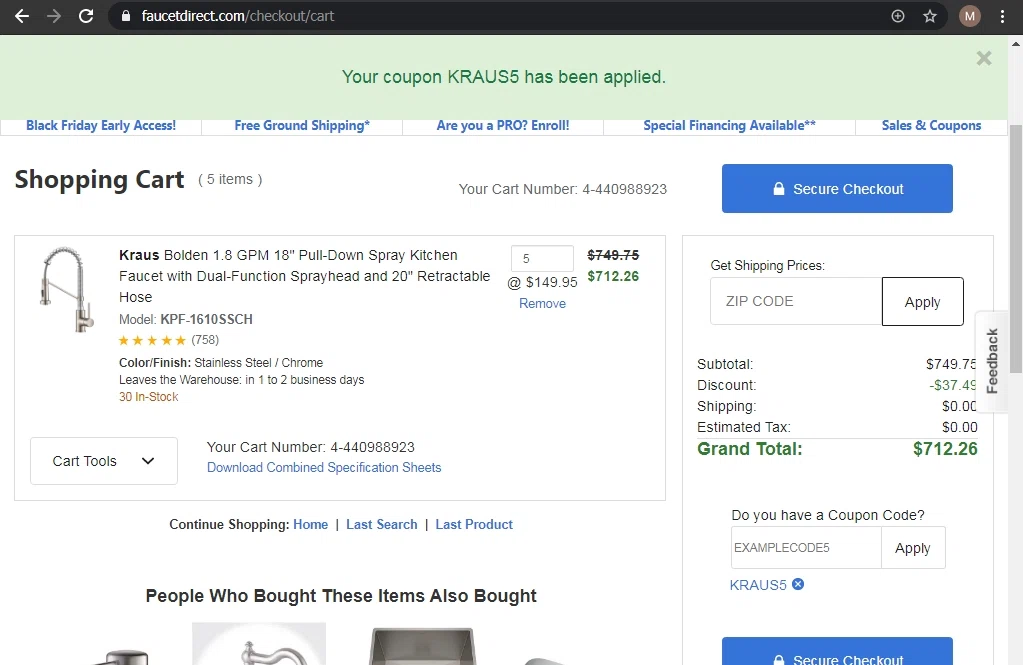Expand the Cart Tools dropdown
This screenshot has height=665, width=1023.
(104, 461)
